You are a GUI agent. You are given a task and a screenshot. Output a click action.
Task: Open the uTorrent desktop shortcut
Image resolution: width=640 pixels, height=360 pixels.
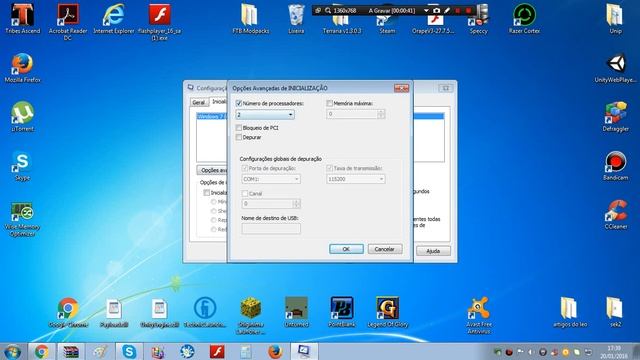22,117
